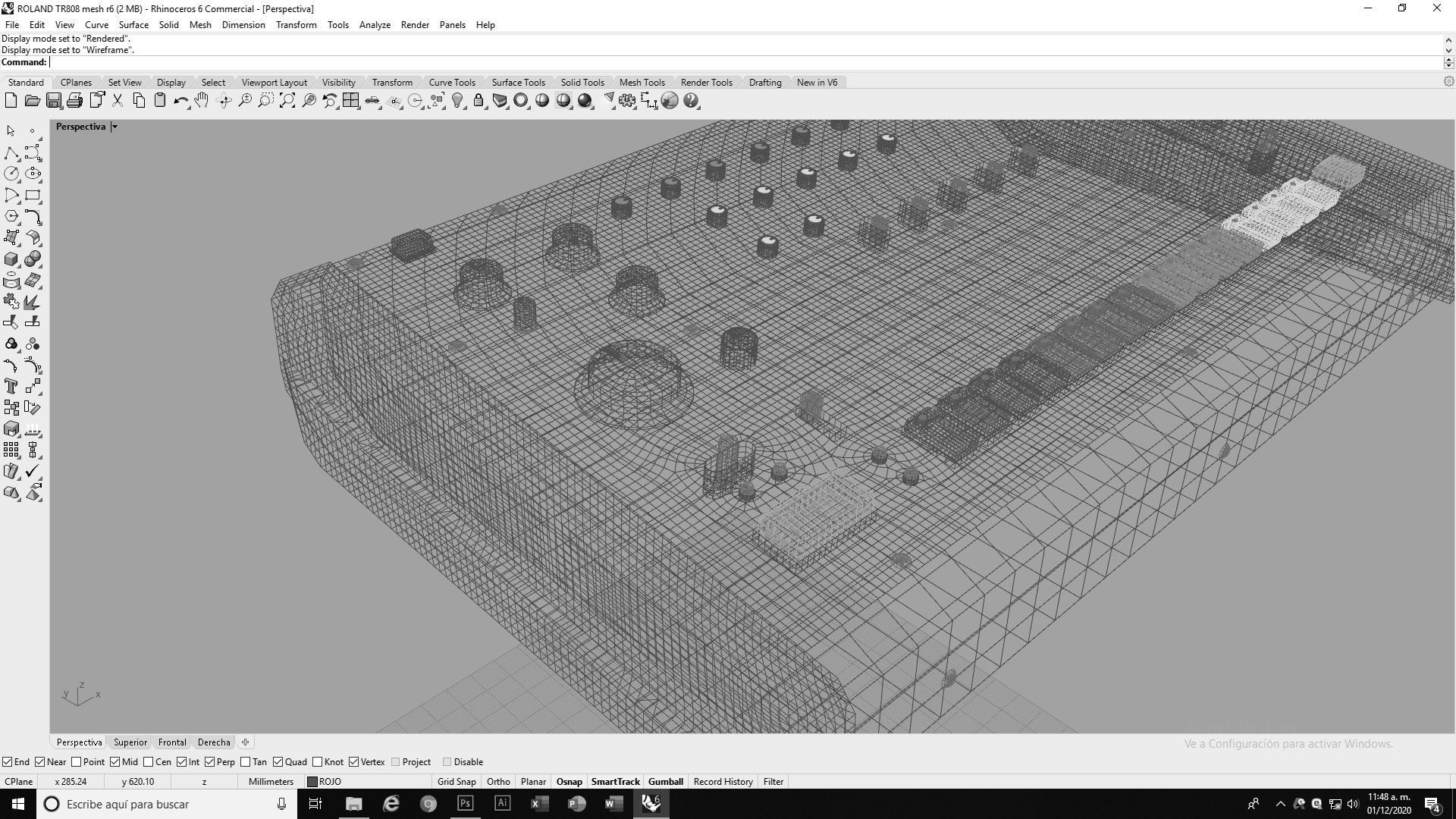The width and height of the screenshot is (1456, 819).
Task: Open the File menu
Action: point(12,25)
